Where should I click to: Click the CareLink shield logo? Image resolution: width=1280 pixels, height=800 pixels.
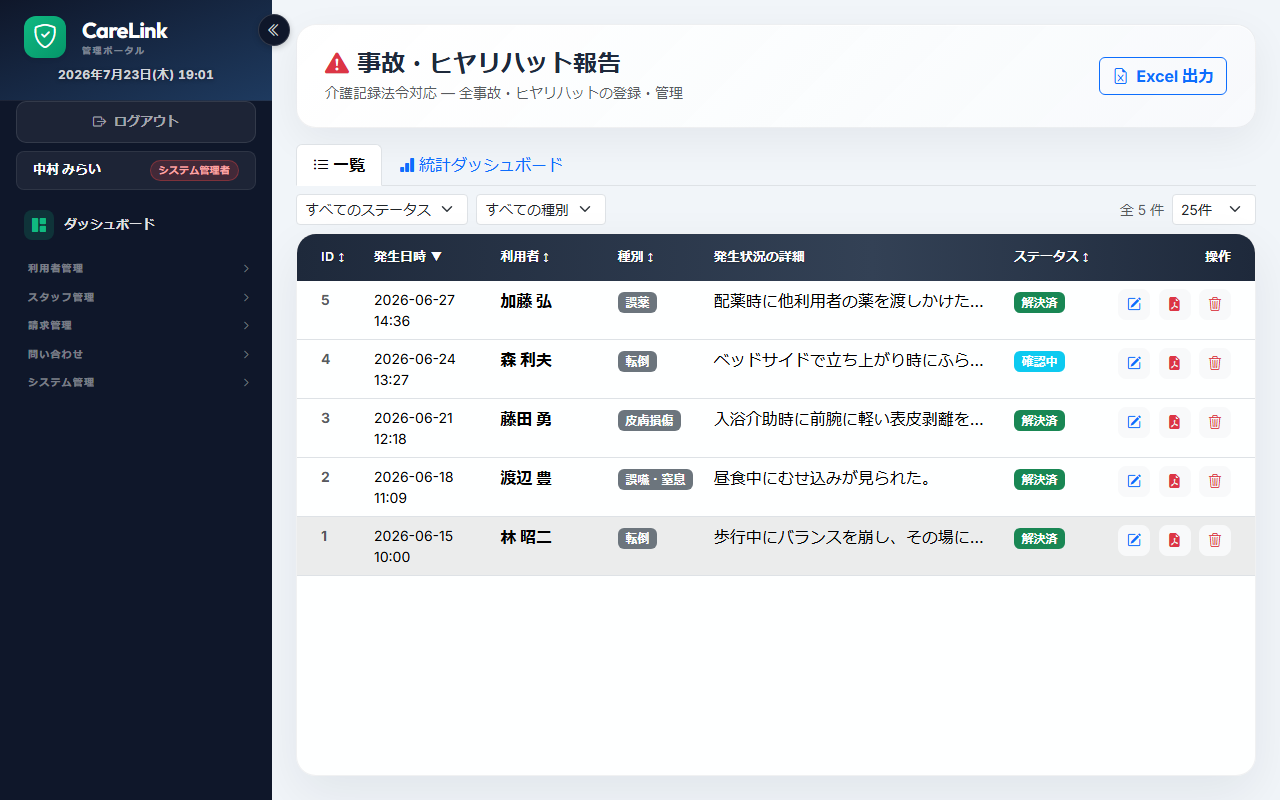click(45, 37)
